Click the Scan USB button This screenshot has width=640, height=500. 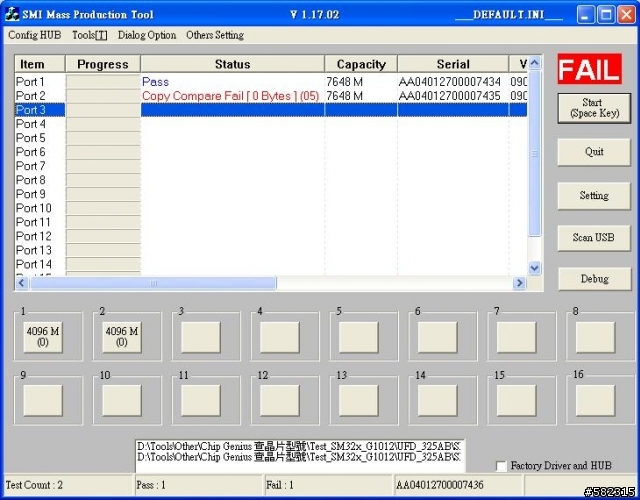(x=594, y=238)
